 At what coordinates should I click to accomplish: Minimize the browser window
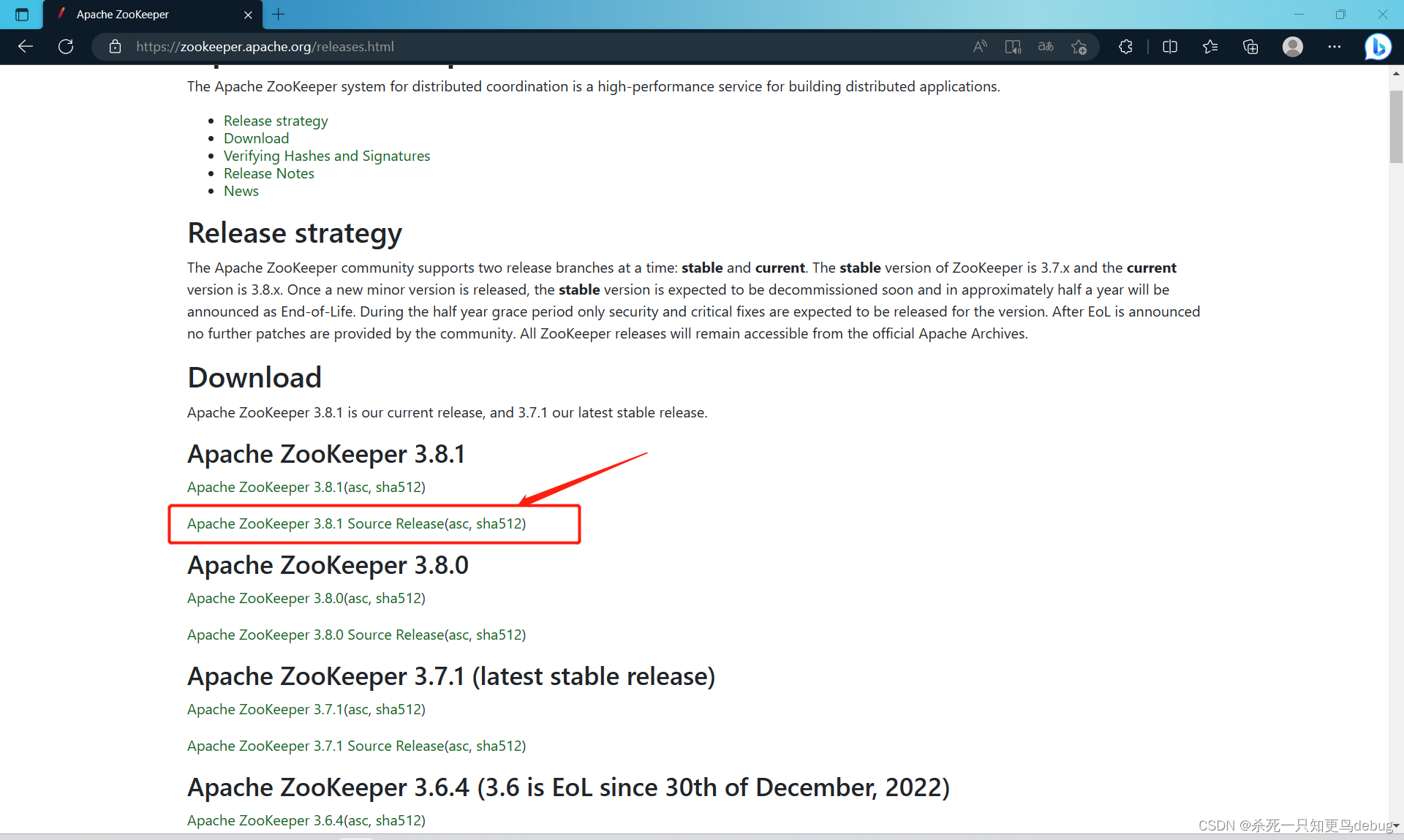coord(1299,15)
